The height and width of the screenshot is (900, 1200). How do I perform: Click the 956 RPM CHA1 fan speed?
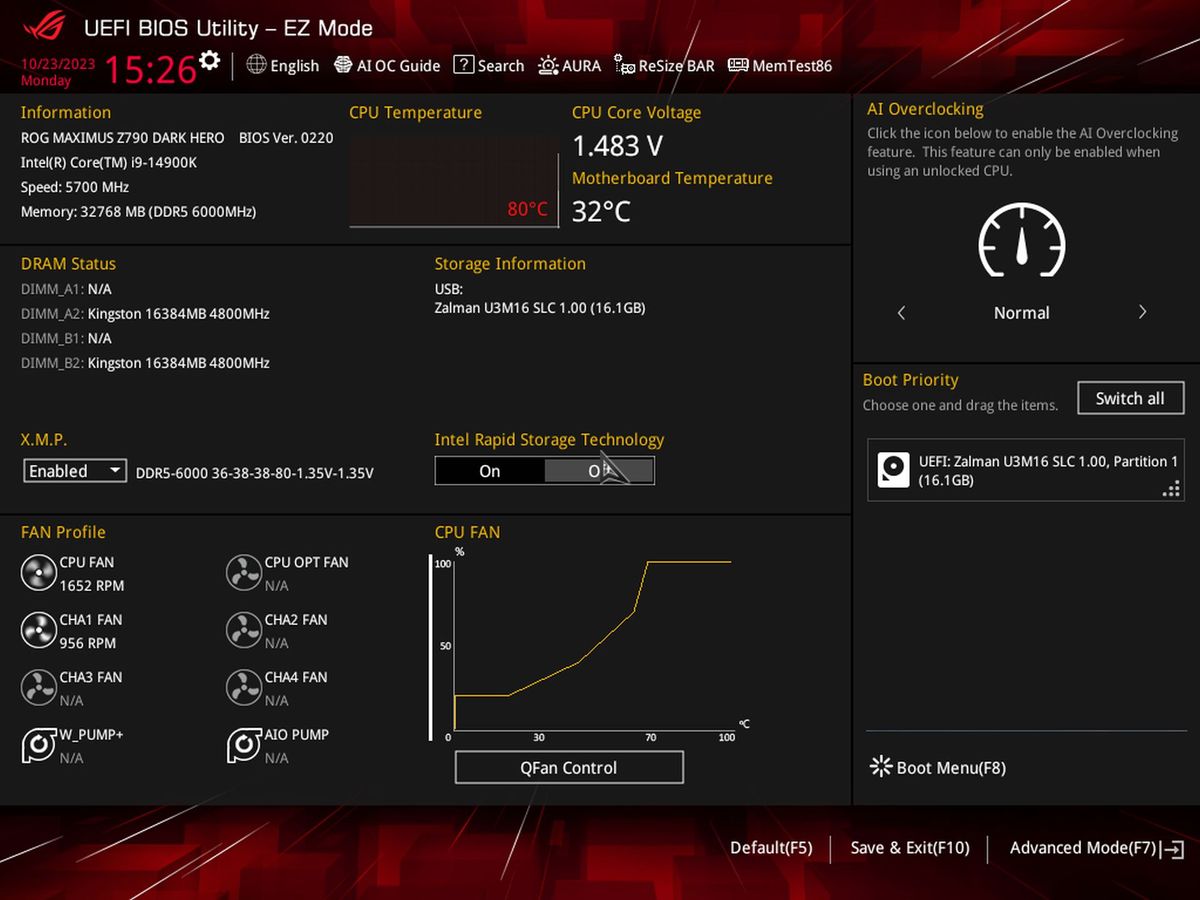[88, 643]
